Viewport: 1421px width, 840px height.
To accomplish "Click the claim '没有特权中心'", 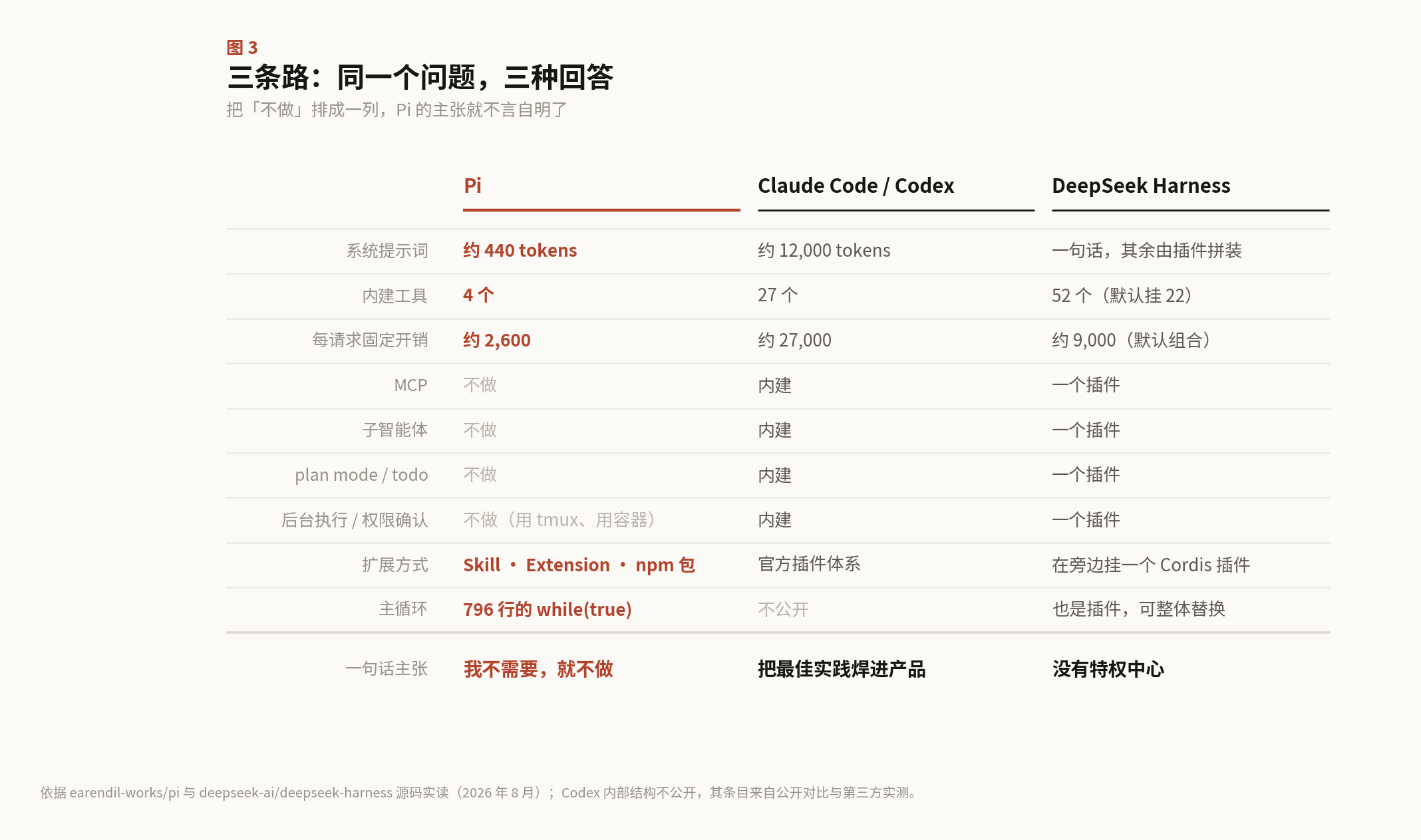I will [1108, 669].
